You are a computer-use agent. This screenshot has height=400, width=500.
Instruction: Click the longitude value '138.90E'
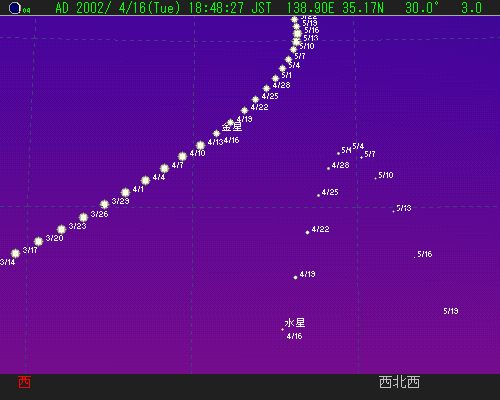point(310,8)
